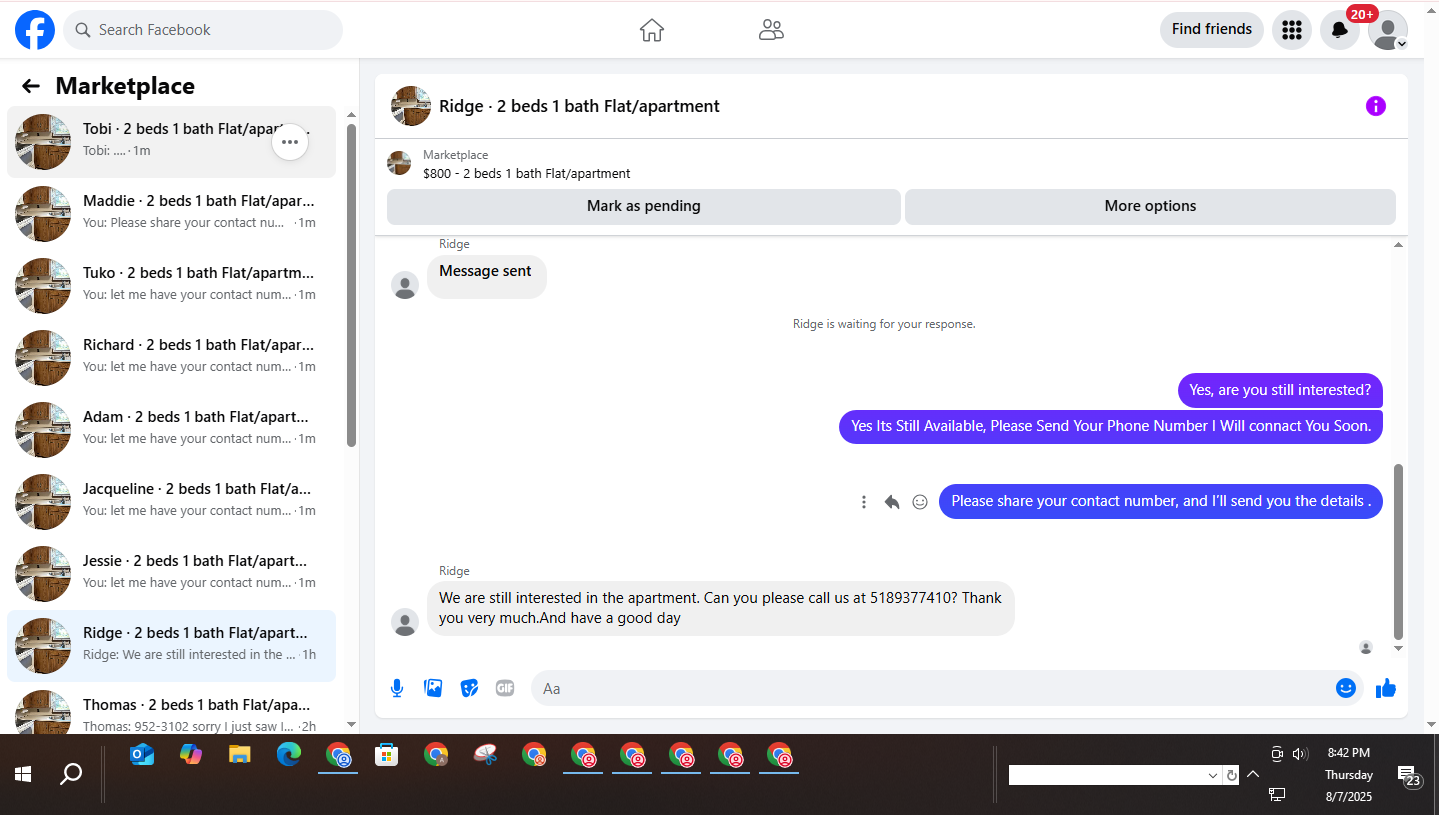1439x815 pixels.
Task: Open the Facebook menu grid icon
Action: tap(1292, 30)
